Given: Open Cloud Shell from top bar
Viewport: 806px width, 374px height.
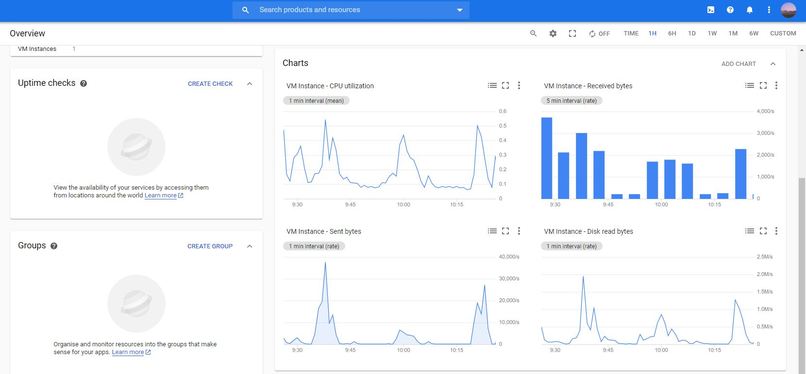Looking at the screenshot, I should click(710, 10).
